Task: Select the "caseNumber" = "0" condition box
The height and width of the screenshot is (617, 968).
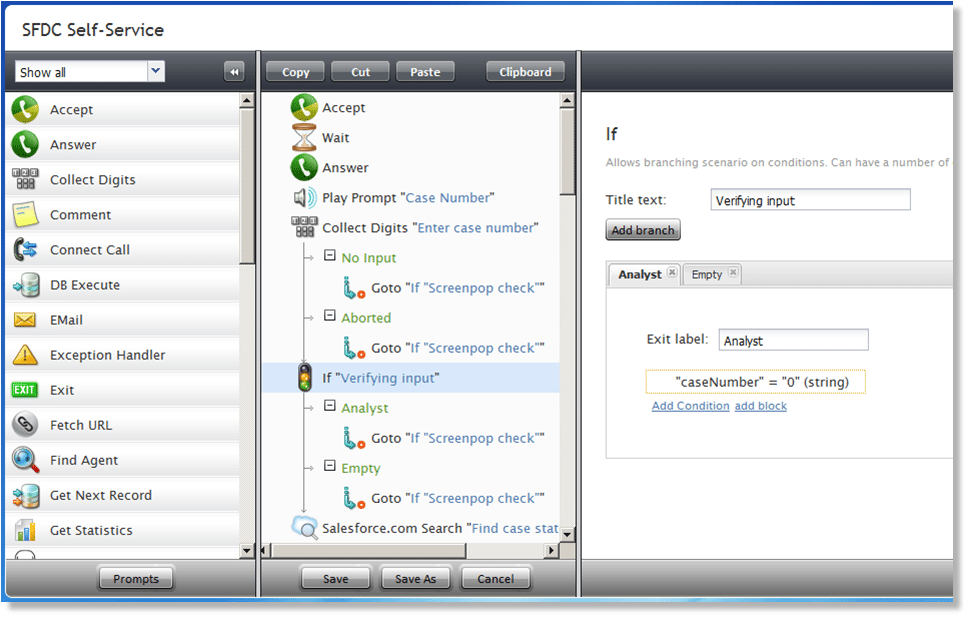Action: click(756, 382)
